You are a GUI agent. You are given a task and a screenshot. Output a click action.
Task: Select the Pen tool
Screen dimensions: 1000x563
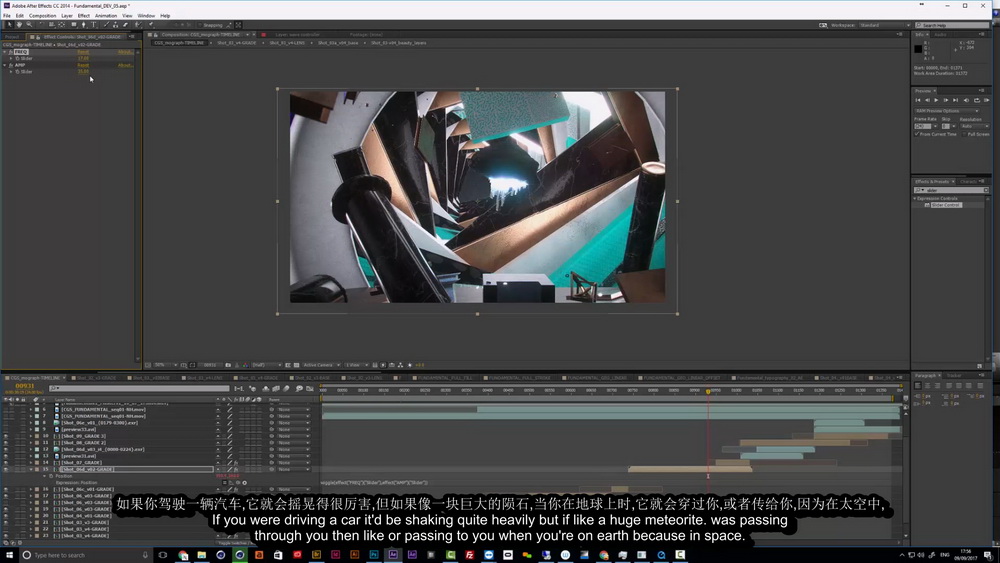click(x=84, y=25)
